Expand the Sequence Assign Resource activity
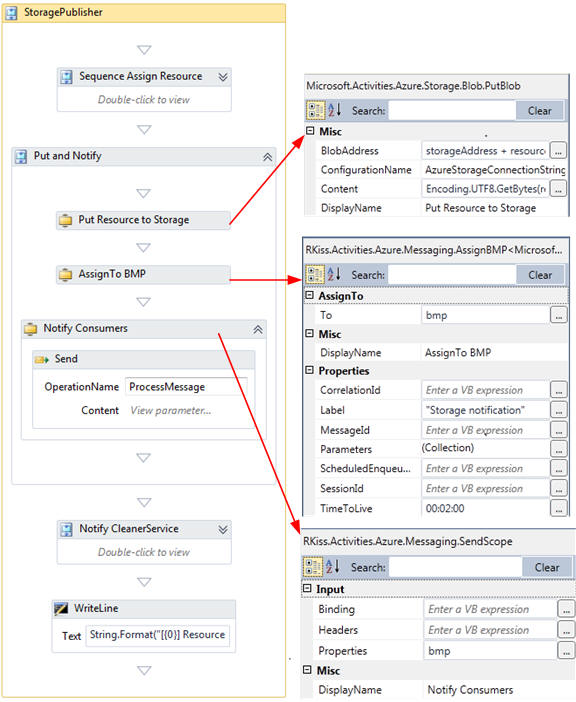The height and width of the screenshot is (702, 576). (223, 77)
